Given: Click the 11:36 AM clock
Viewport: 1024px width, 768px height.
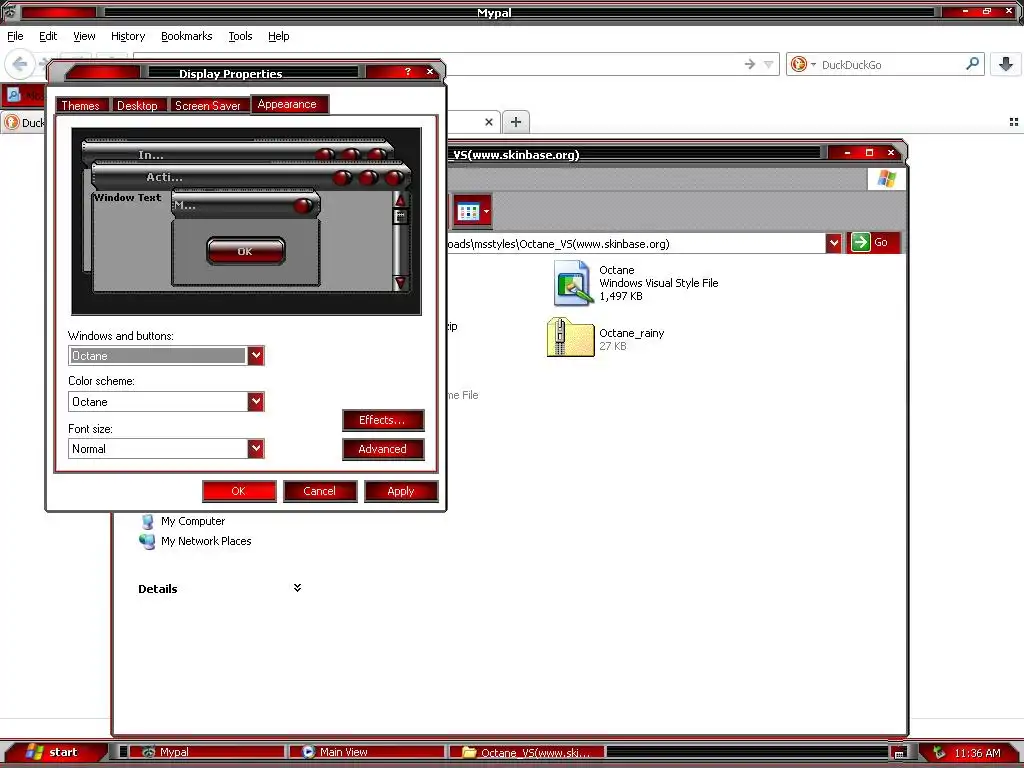Looking at the screenshot, I should click(x=978, y=753).
